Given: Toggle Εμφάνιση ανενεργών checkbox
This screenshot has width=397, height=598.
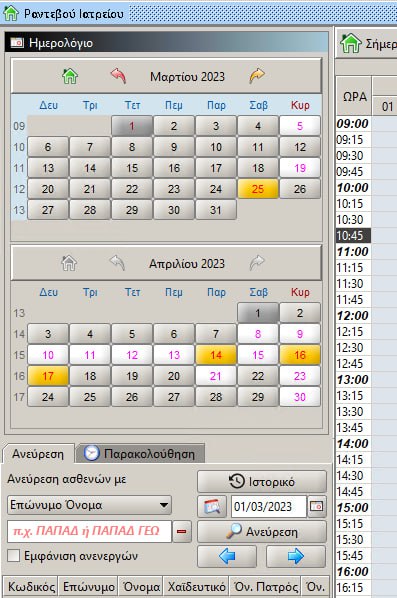Looking at the screenshot, I should (x=14, y=555).
